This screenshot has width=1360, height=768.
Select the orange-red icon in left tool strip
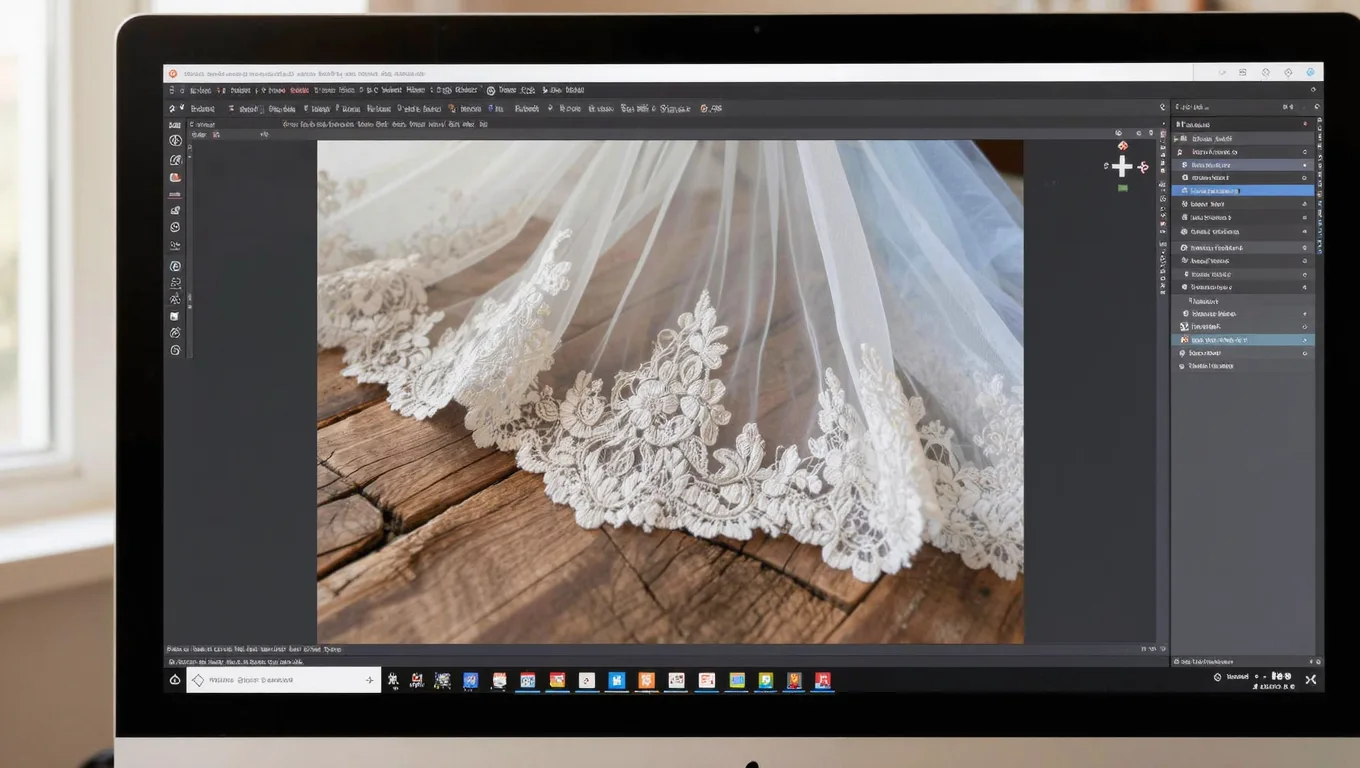coord(175,177)
